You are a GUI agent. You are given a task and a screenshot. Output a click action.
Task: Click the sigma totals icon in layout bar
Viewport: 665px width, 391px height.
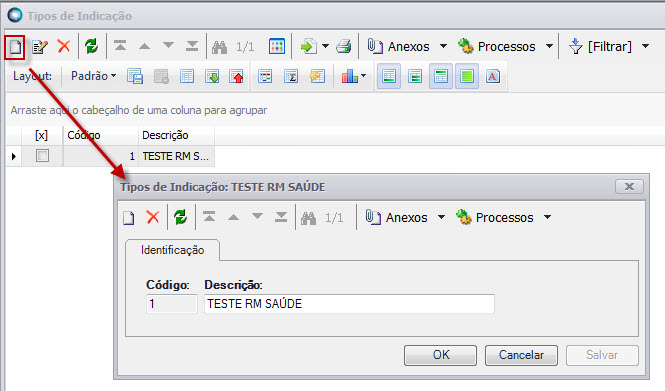(x=291, y=76)
